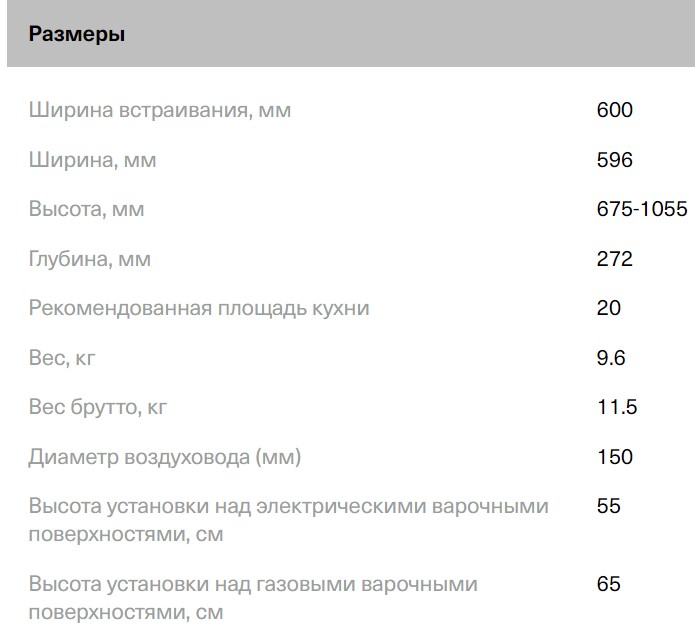Viewport: 695px width, 626px height.
Task: Select the depth value 272
Action: pos(614,259)
